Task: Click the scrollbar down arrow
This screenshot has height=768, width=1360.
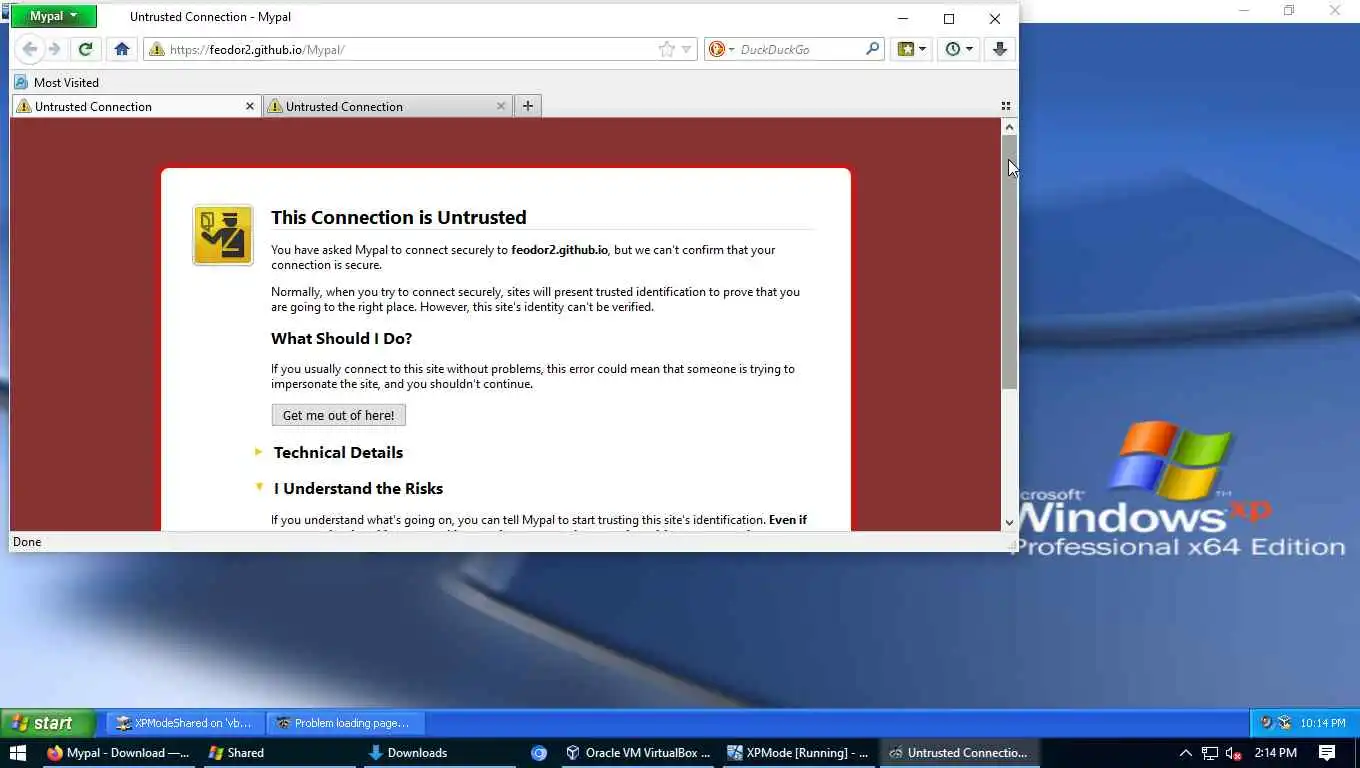Action: [x=1009, y=522]
